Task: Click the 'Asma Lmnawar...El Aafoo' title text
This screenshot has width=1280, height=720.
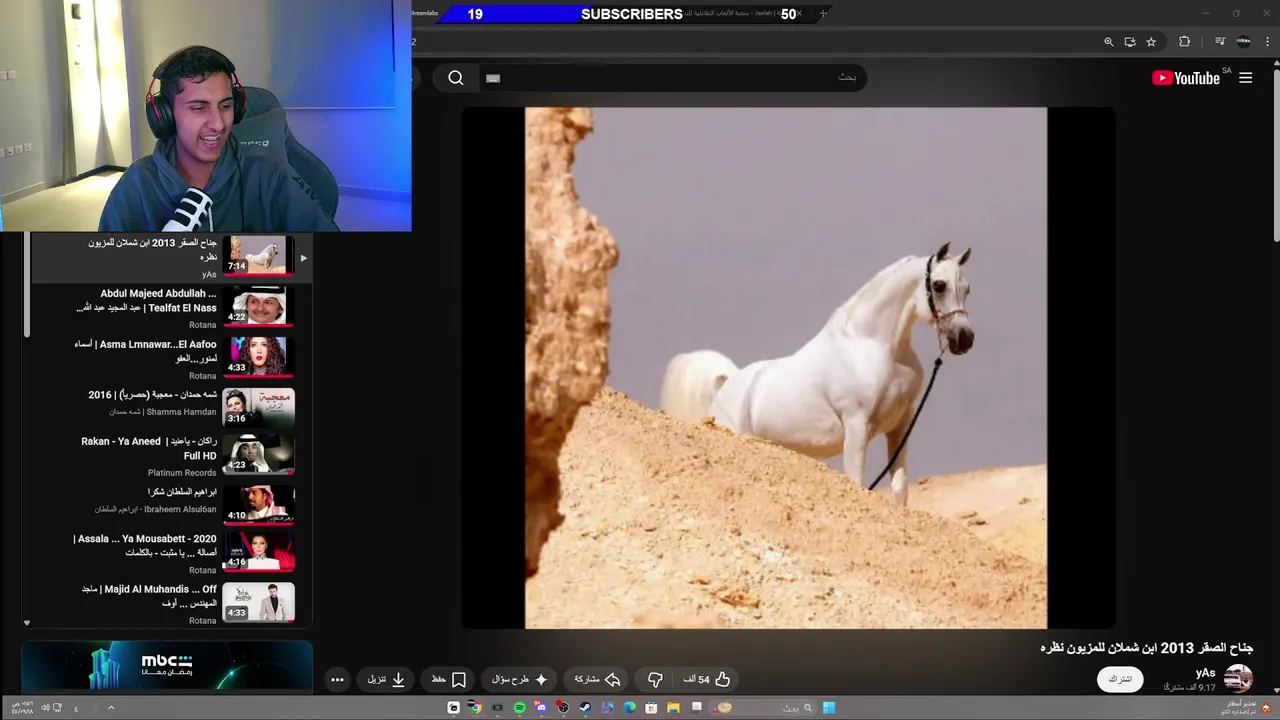Action: pos(159,344)
